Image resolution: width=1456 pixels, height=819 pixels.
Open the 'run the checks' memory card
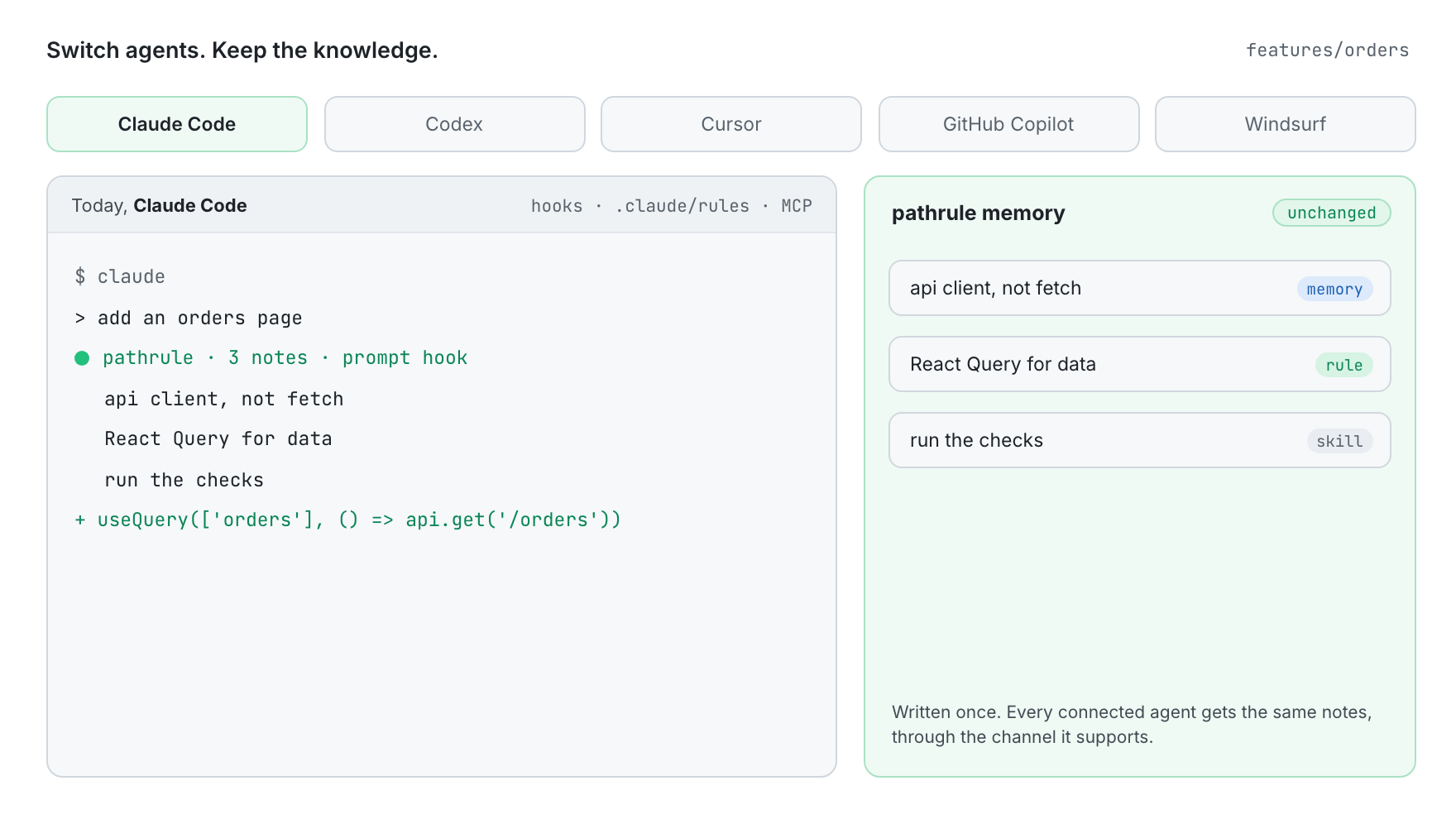[1140, 440]
